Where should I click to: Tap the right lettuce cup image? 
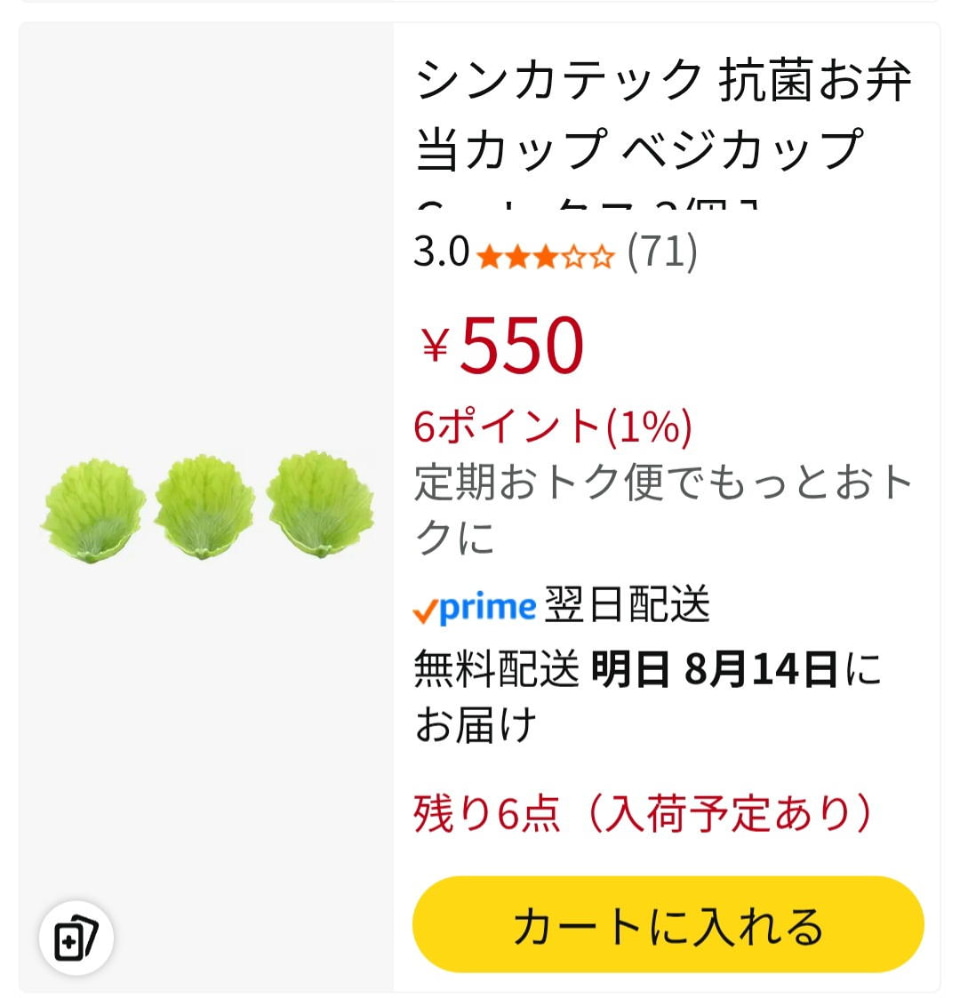coord(320,504)
